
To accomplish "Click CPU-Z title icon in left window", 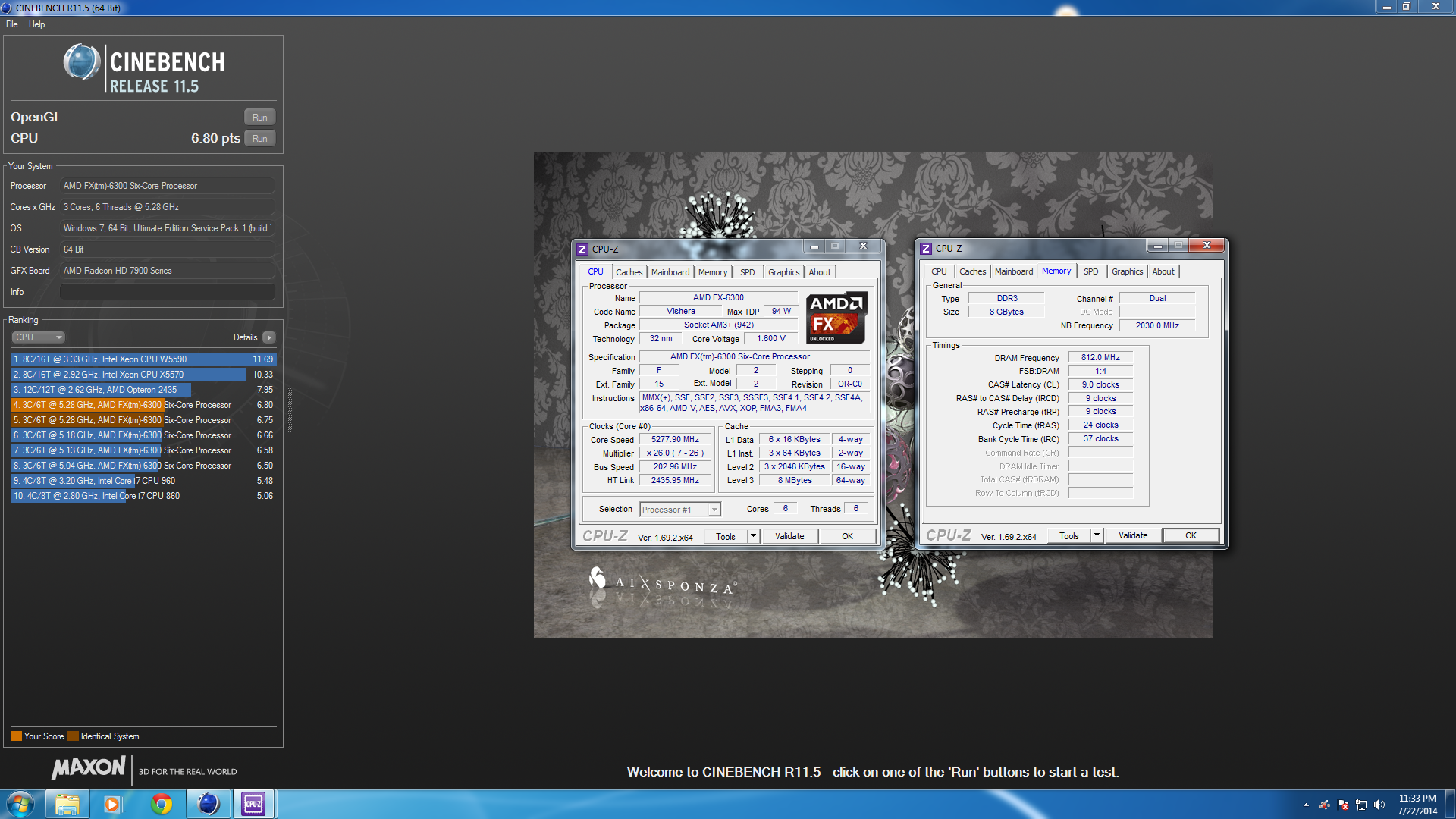I will (582, 249).
